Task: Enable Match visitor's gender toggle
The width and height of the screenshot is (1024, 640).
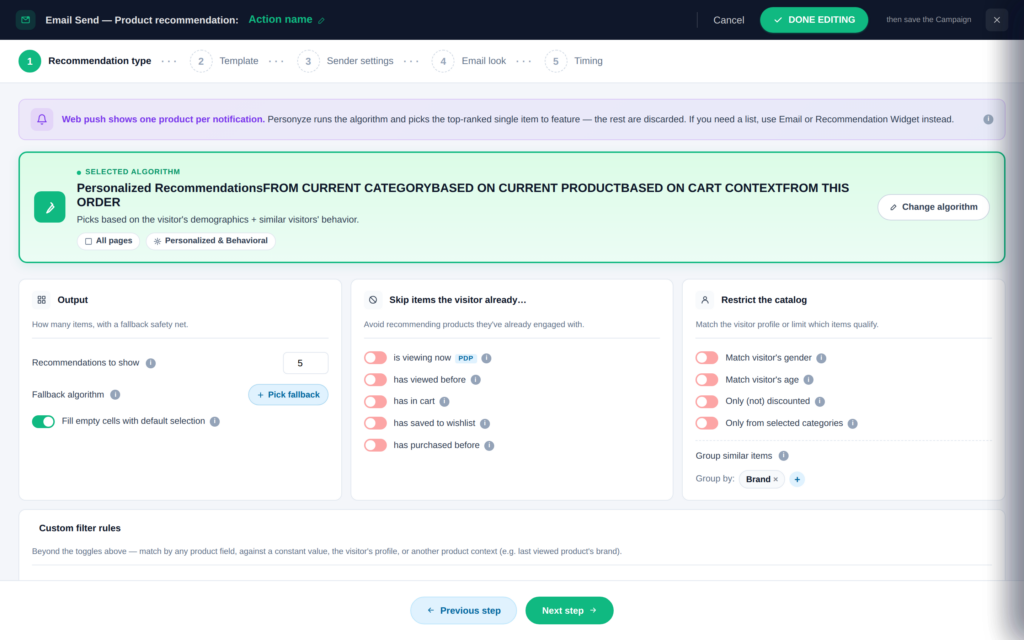Action: 707,358
